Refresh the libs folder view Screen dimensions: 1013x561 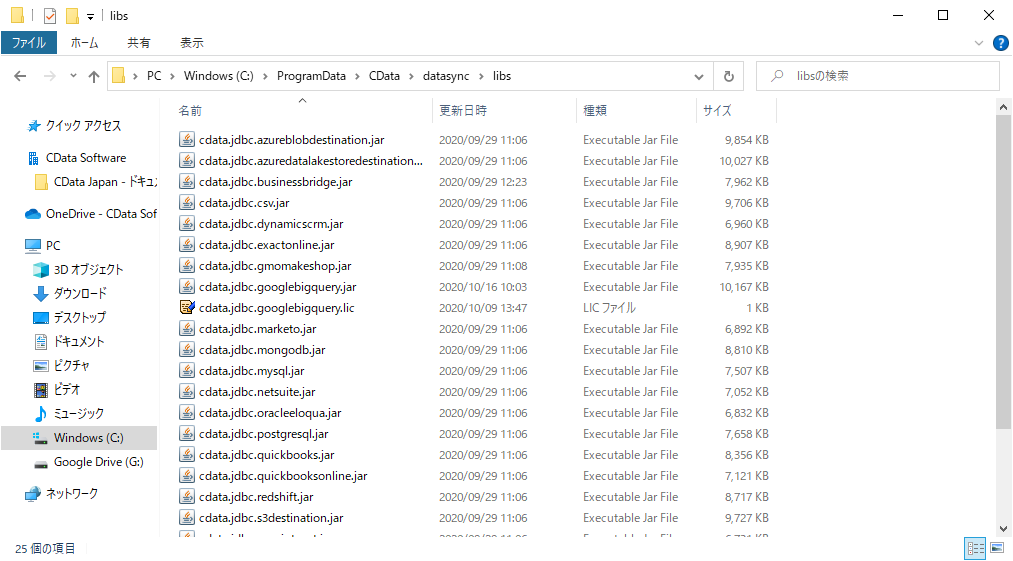click(x=729, y=76)
